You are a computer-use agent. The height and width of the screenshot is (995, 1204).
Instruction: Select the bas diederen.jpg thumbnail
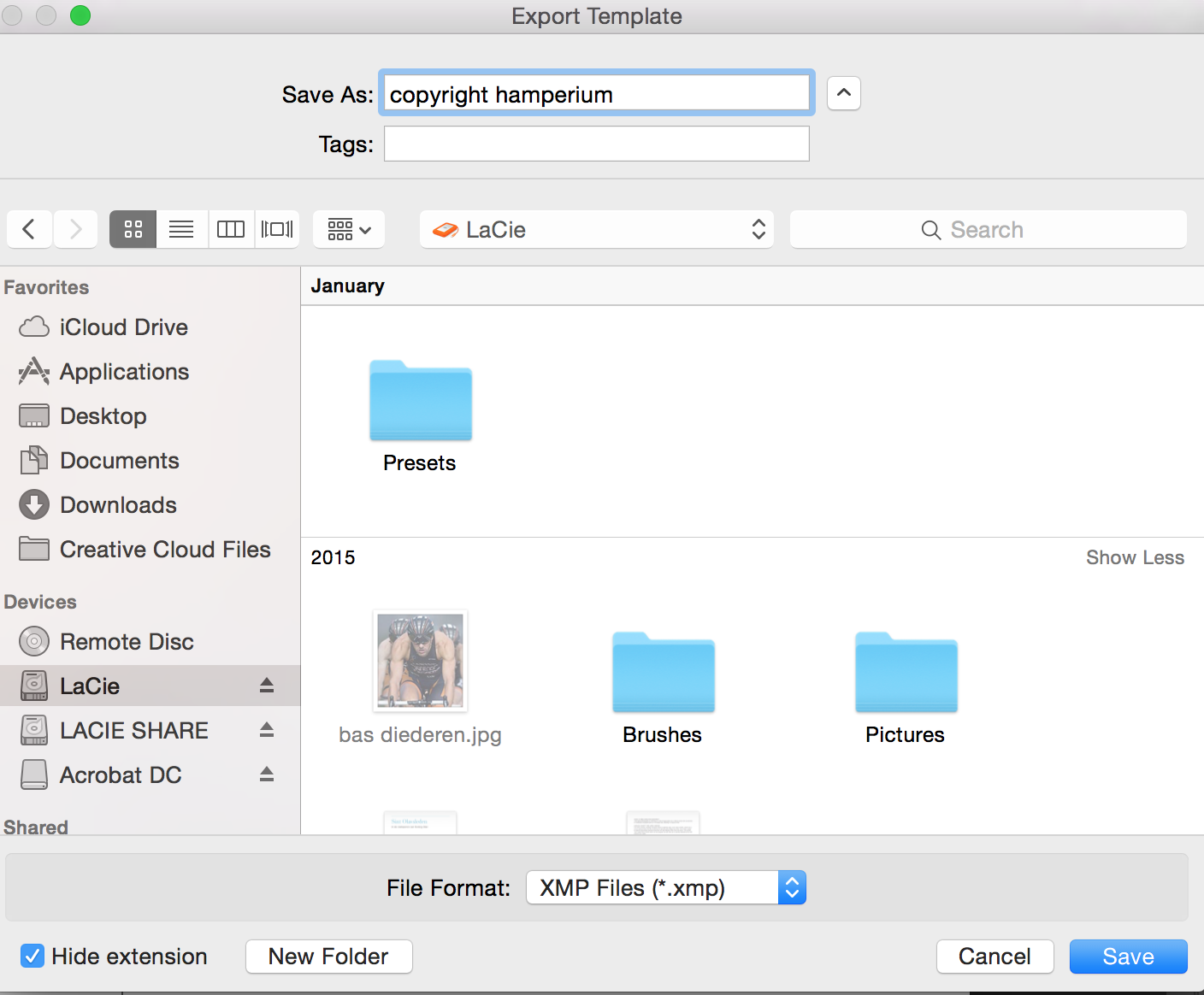420,661
